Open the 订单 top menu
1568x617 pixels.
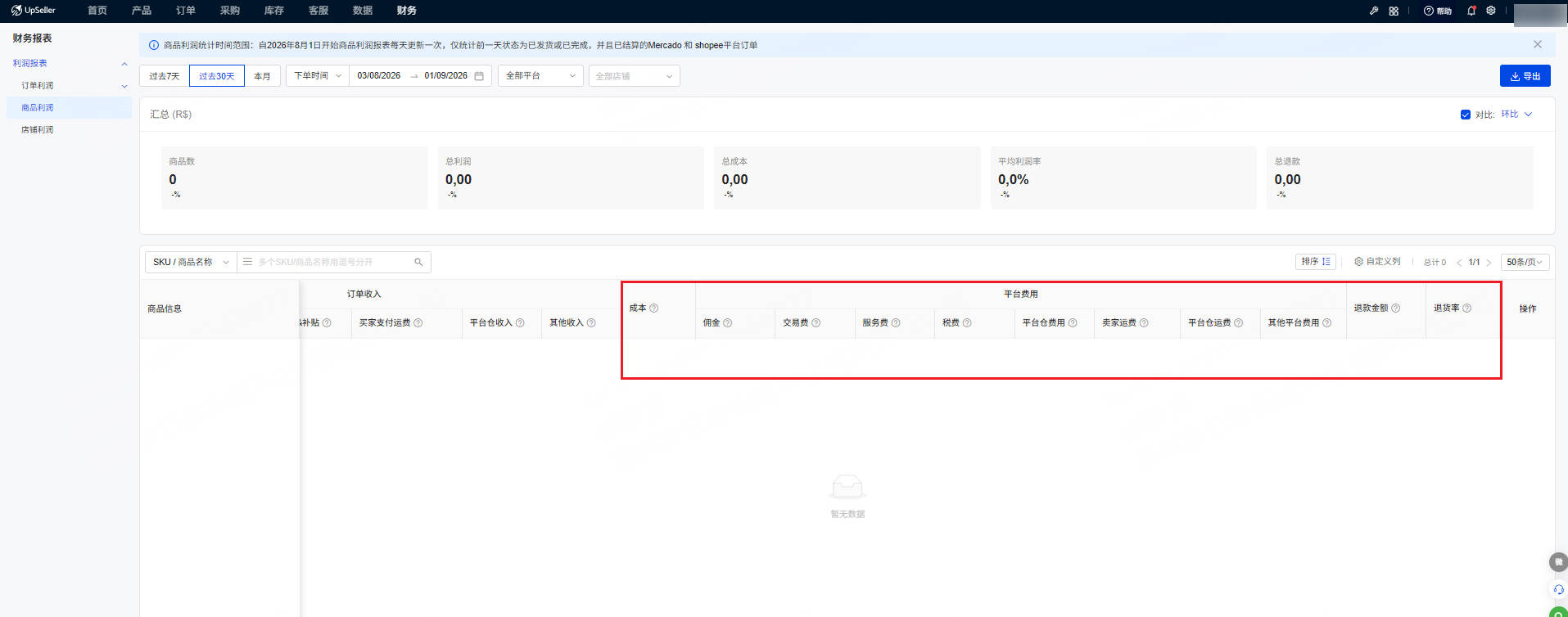(x=186, y=11)
